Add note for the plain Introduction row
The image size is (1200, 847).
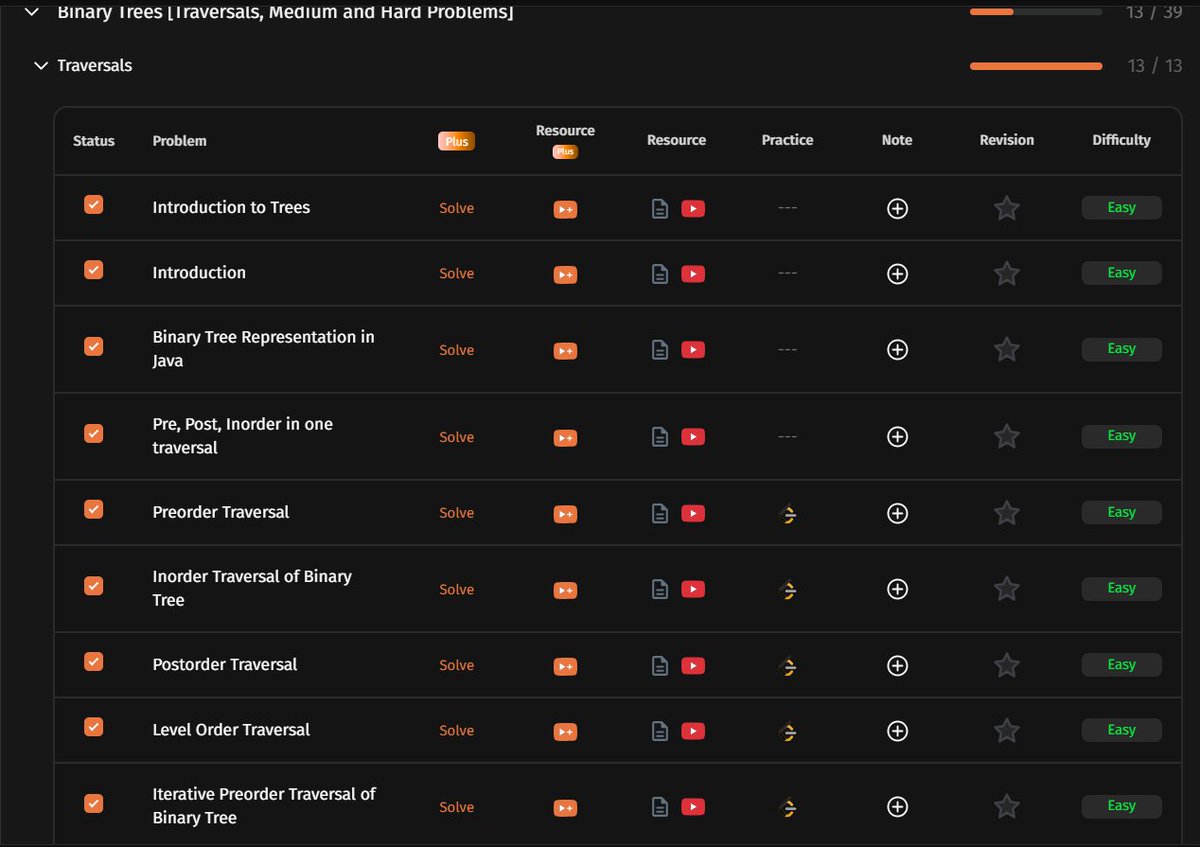[x=897, y=273]
